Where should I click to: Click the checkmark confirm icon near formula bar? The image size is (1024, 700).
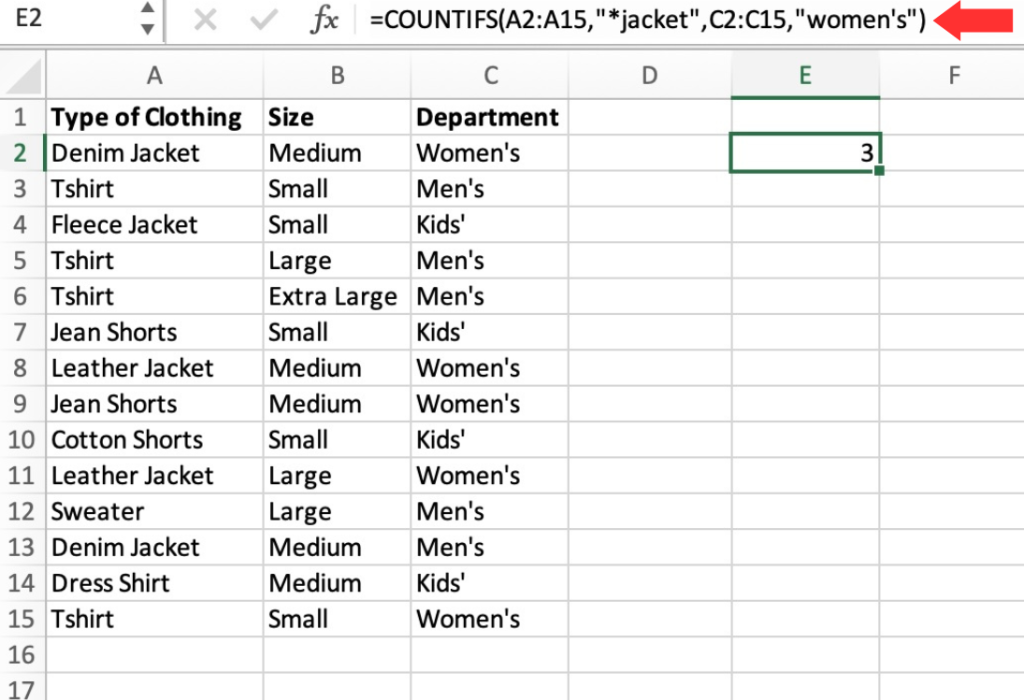pyautogui.click(x=265, y=20)
